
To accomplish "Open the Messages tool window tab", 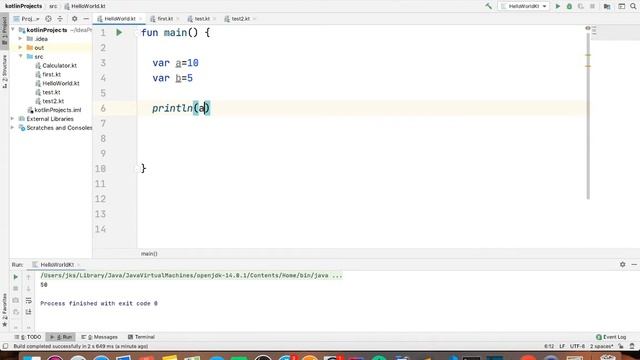I will pos(100,337).
